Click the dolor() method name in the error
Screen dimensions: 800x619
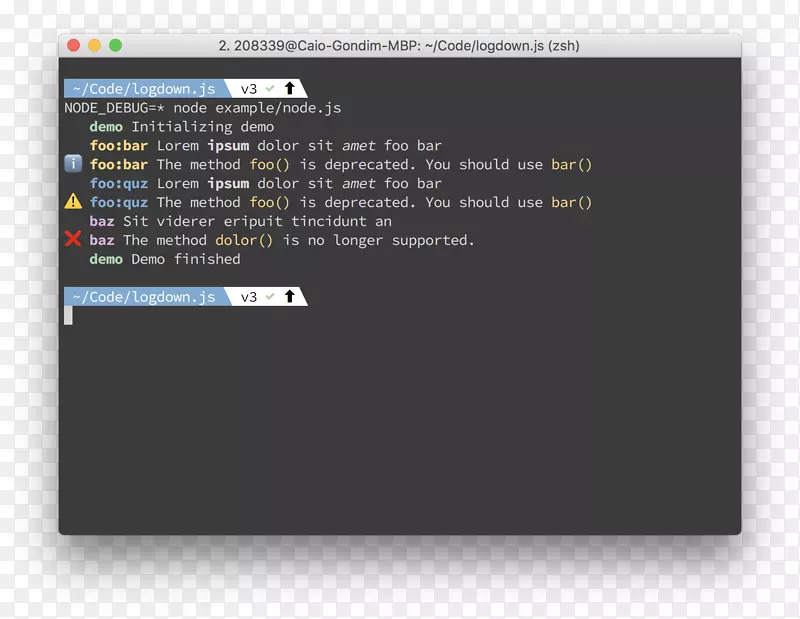[x=244, y=240]
